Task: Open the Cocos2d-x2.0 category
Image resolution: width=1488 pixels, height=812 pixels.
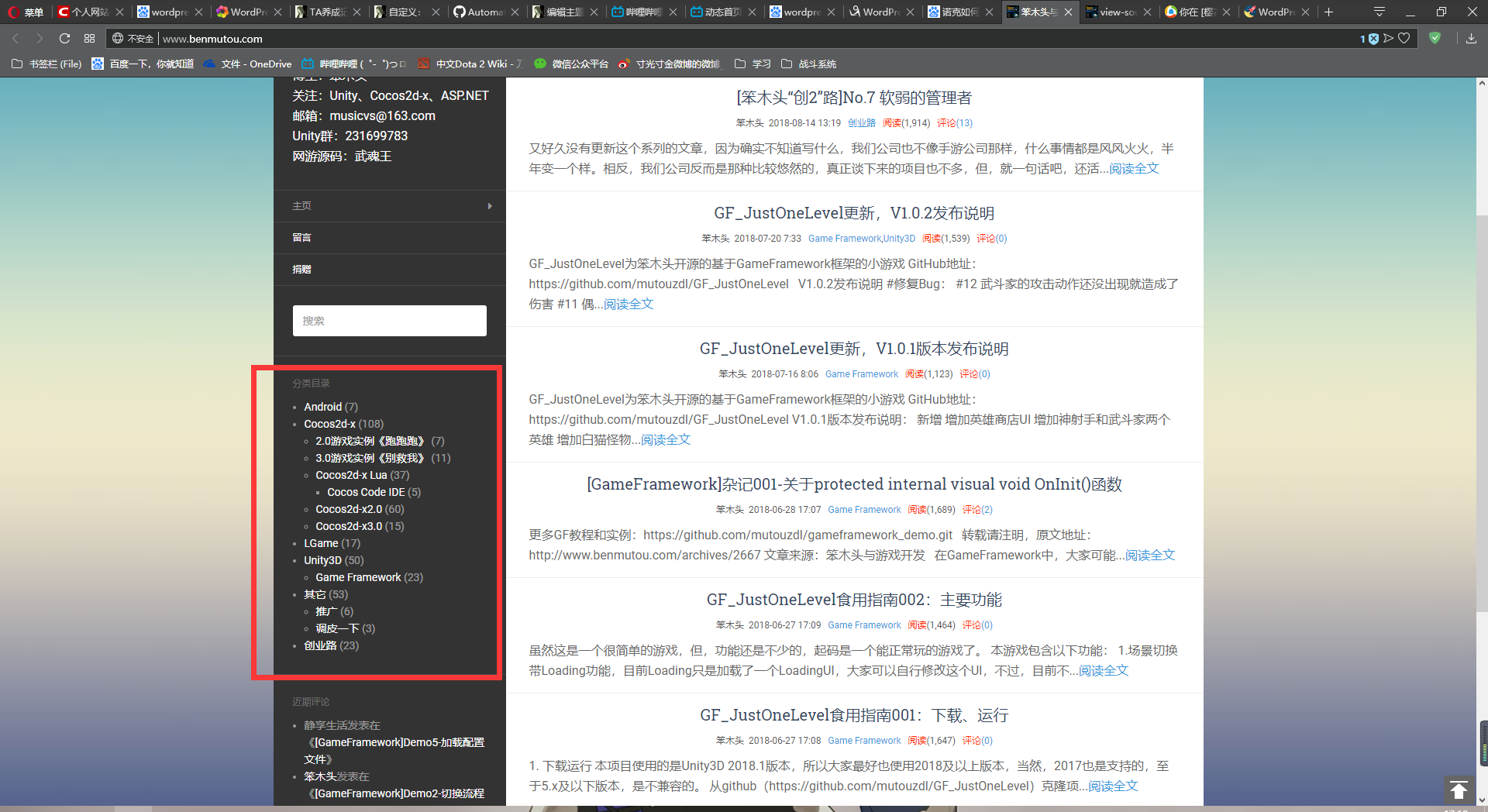Action: (349, 509)
